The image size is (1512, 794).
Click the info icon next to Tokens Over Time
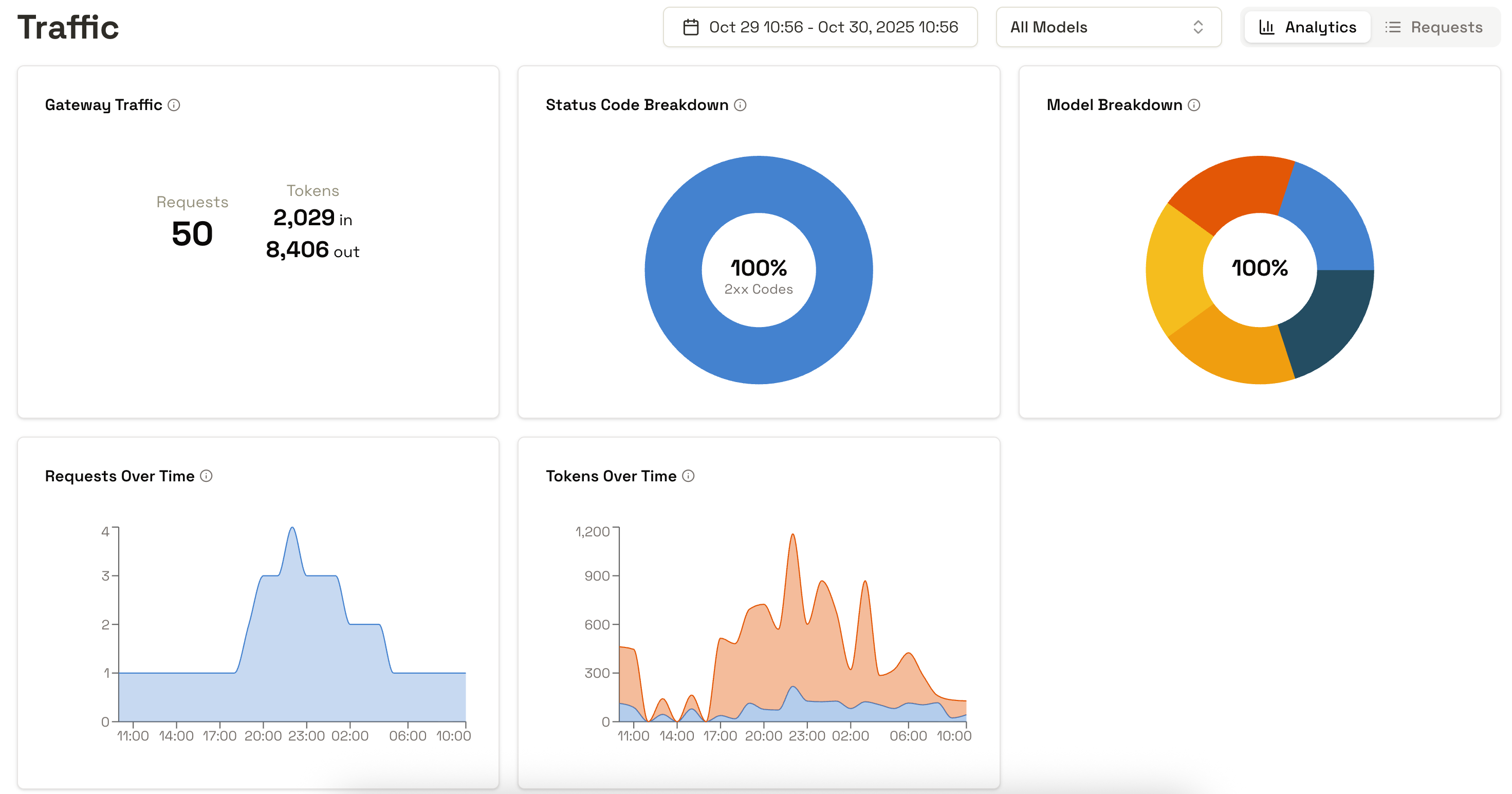pos(688,476)
